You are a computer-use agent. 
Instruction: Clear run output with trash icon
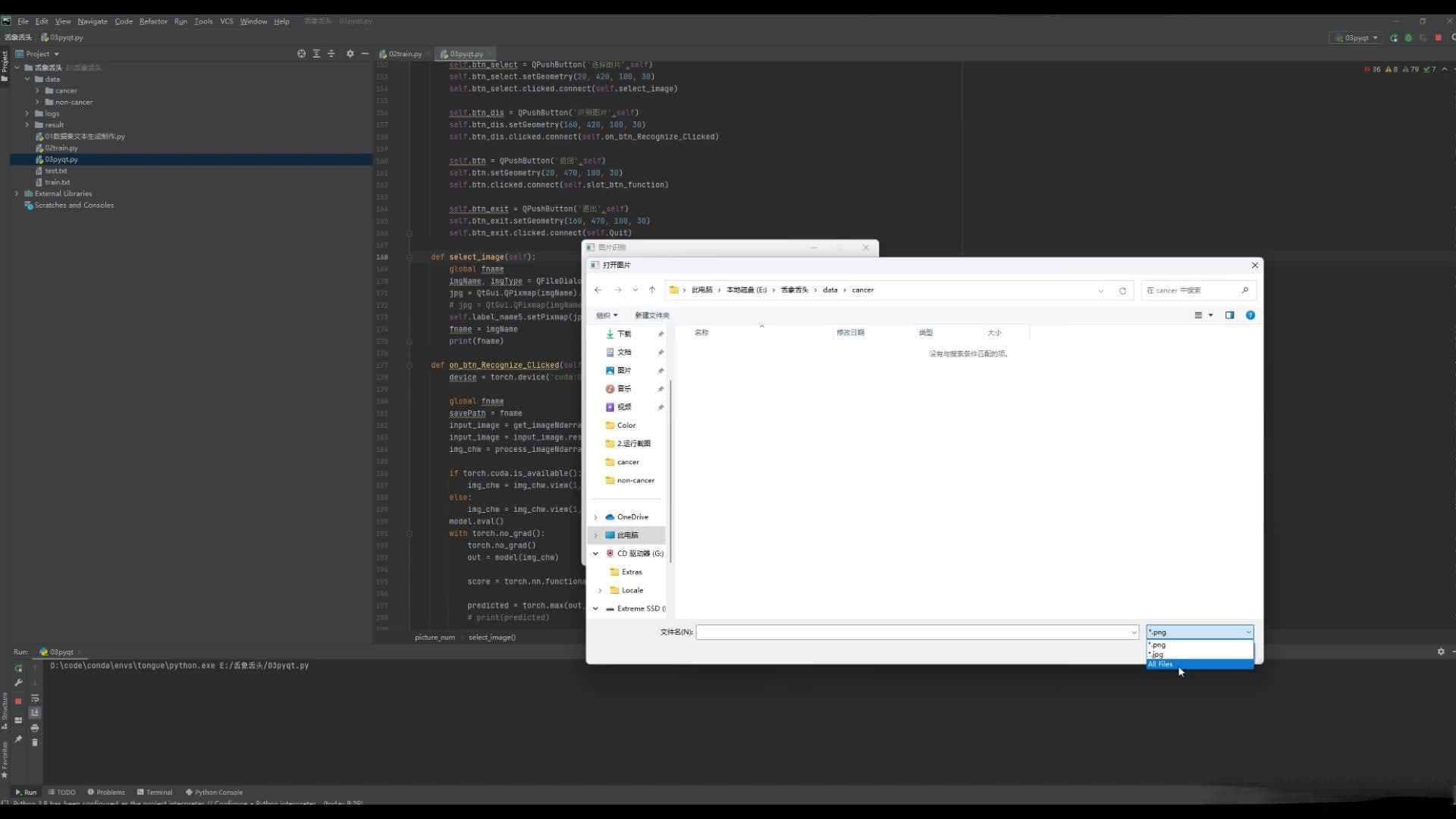coord(34,742)
